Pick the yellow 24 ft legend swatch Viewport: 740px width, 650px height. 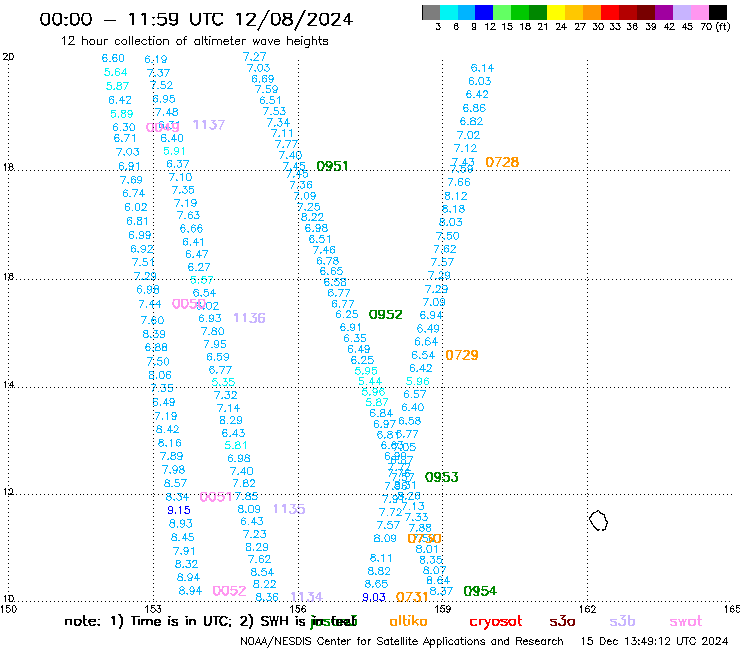[556, 12]
